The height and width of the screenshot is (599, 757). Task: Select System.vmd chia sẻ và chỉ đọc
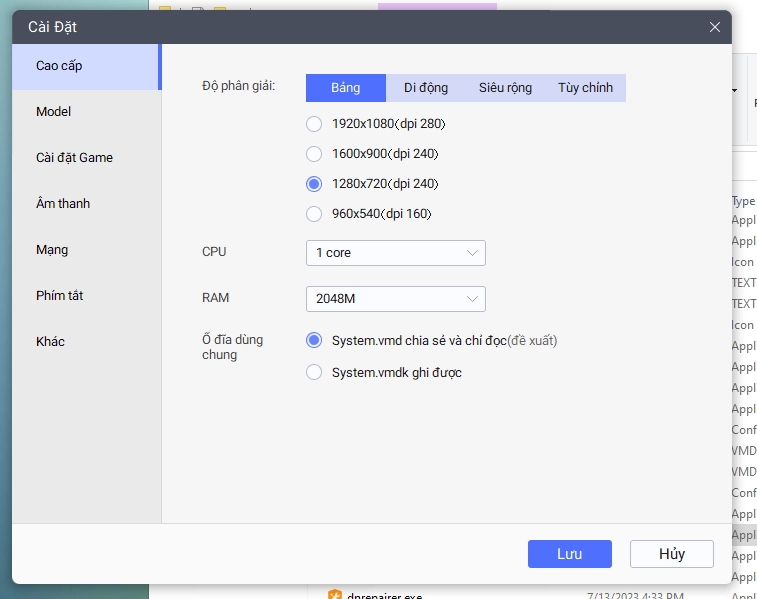pyautogui.click(x=314, y=341)
